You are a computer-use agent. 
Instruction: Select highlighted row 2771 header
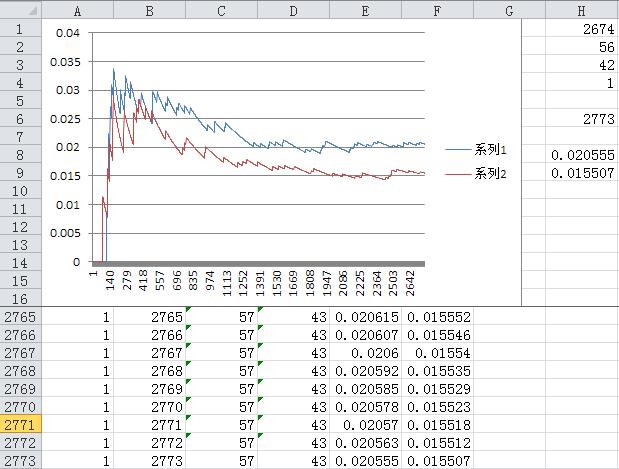(x=20, y=425)
